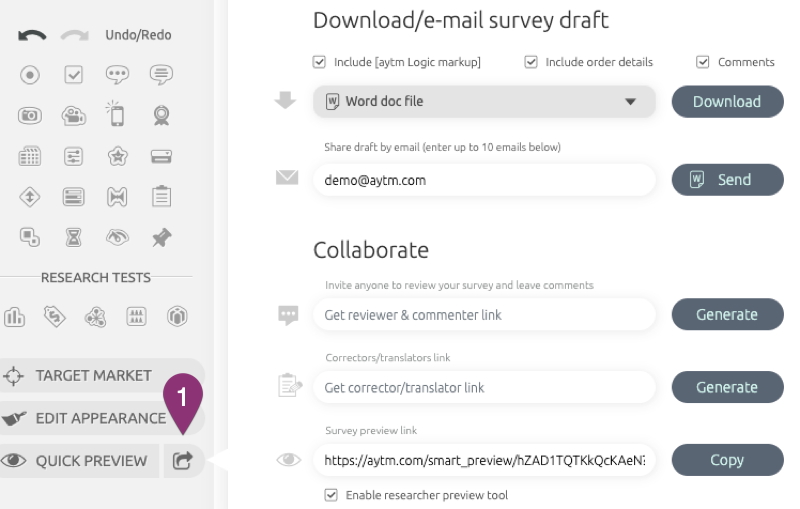
Task: Open the share survey icon beside Quick Preview
Action: pos(183,461)
